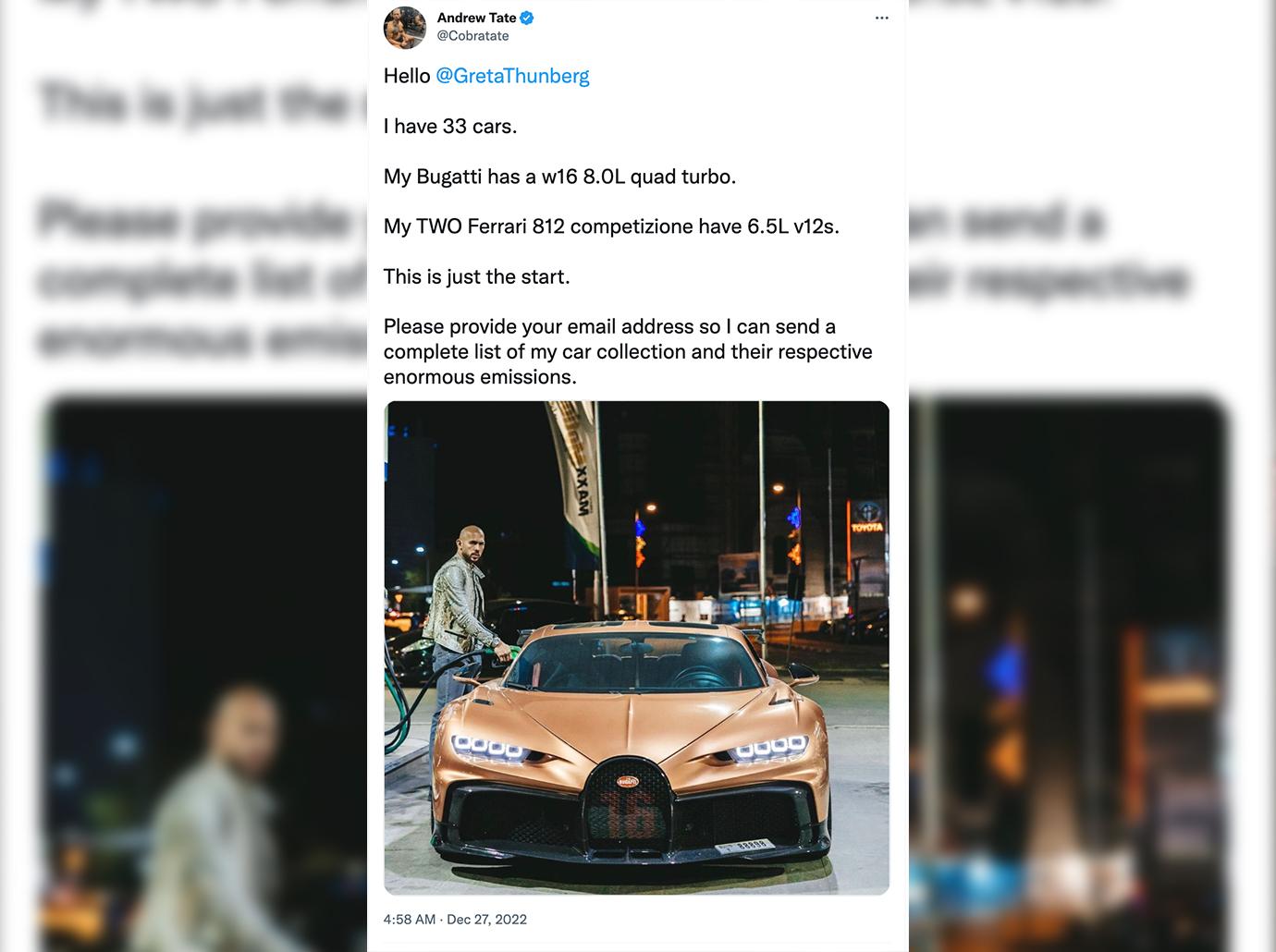Select the paragraph requesting an email address

628,351
